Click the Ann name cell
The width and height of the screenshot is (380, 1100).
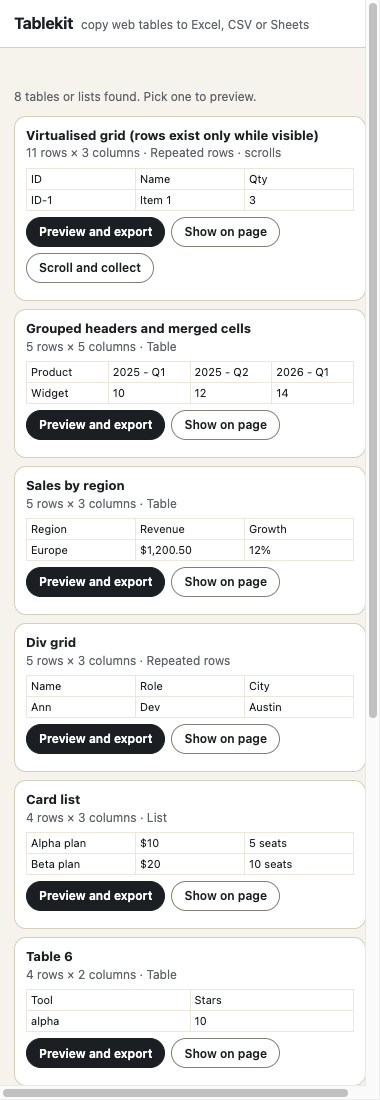pos(81,708)
